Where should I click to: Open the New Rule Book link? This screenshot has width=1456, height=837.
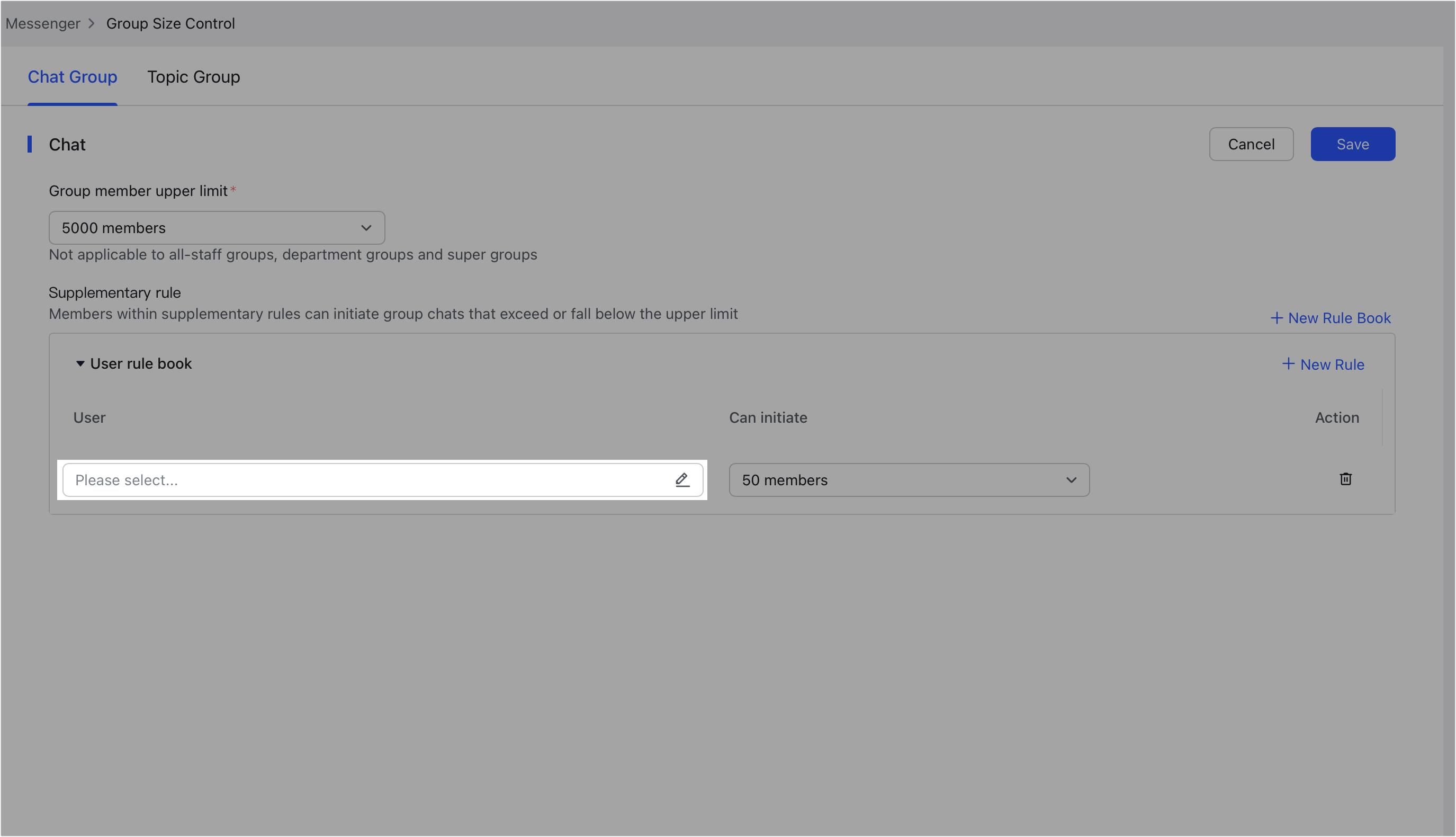tap(1338, 317)
